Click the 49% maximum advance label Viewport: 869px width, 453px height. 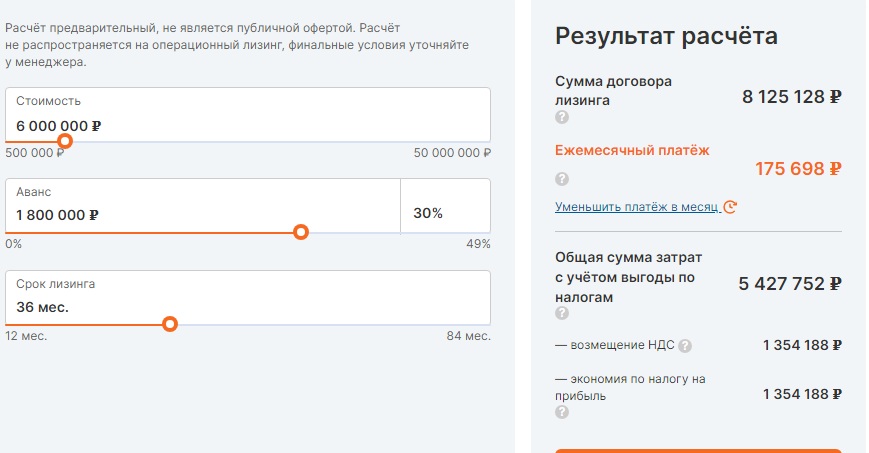click(x=478, y=244)
